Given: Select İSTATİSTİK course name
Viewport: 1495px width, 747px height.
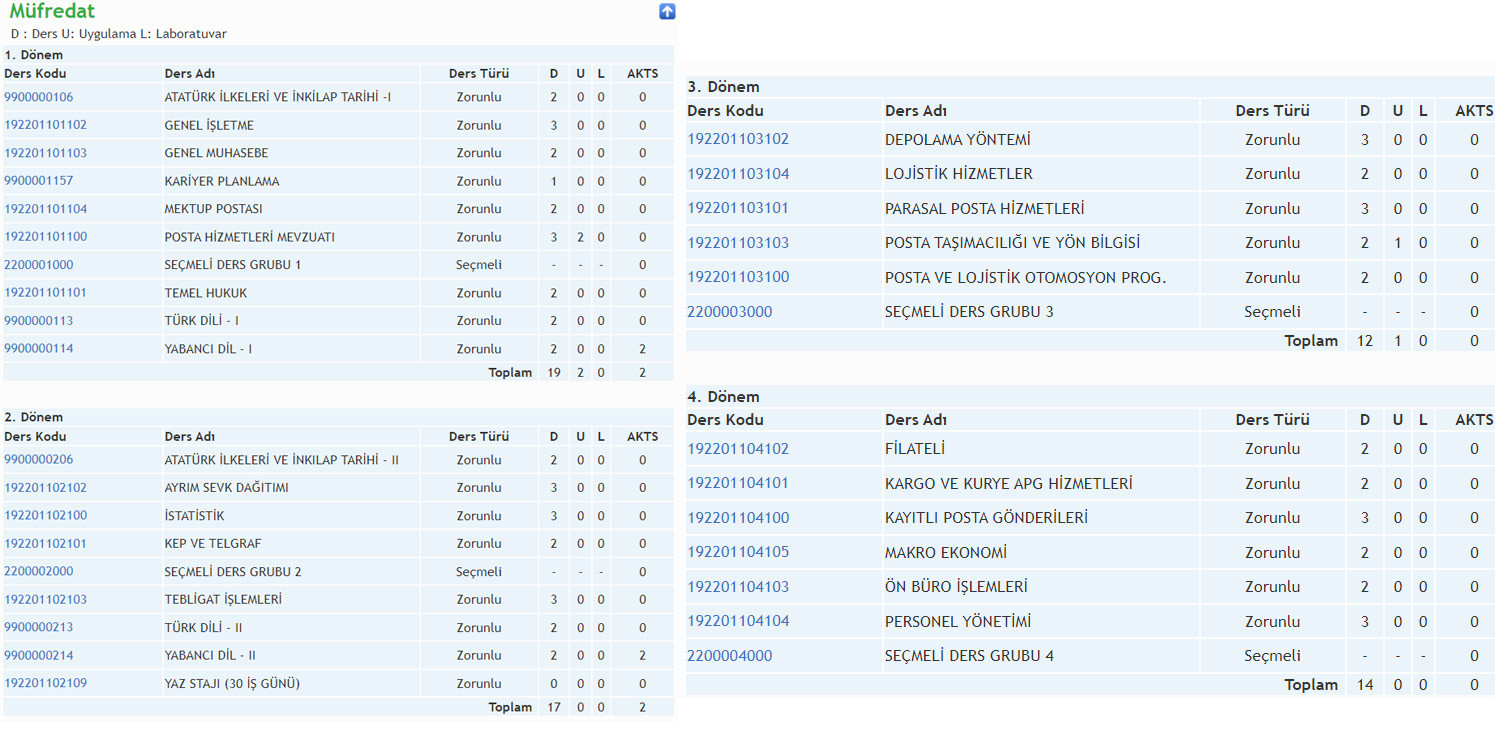Looking at the screenshot, I should coord(194,516).
